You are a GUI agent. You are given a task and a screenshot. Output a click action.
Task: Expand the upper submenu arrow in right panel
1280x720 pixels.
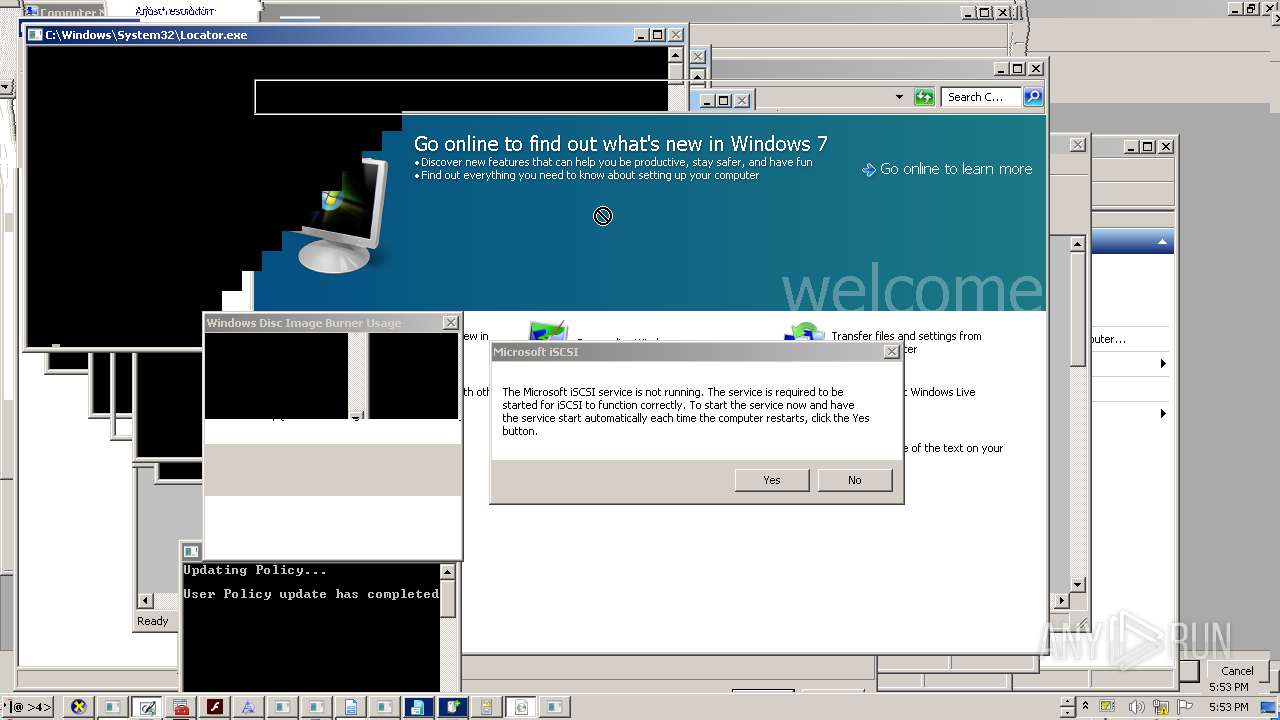coord(1163,363)
